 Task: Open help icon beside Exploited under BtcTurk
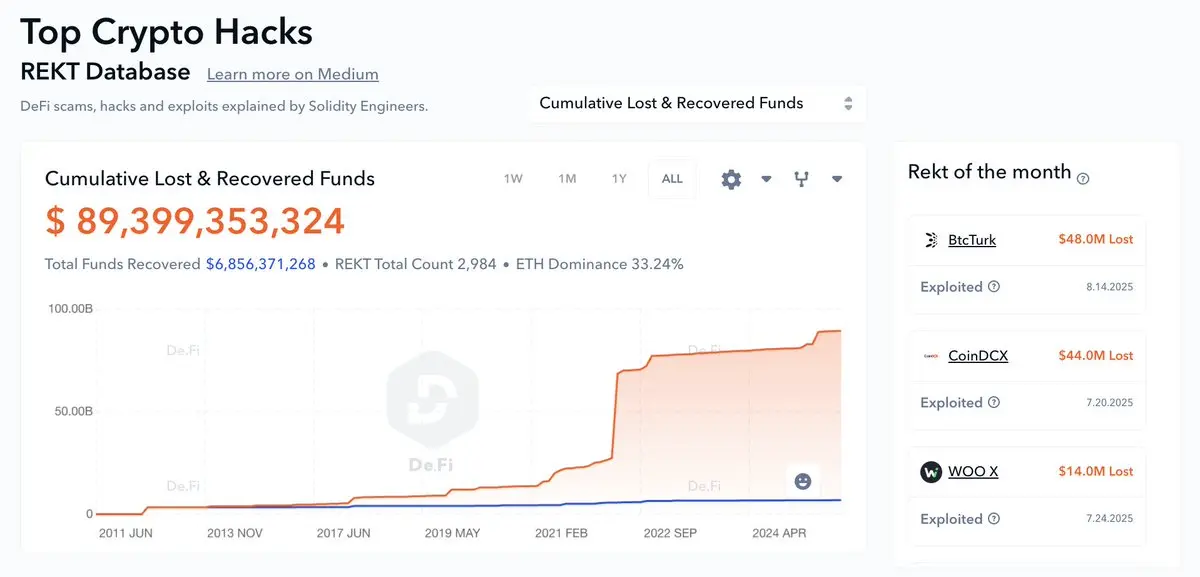pyautogui.click(x=994, y=287)
